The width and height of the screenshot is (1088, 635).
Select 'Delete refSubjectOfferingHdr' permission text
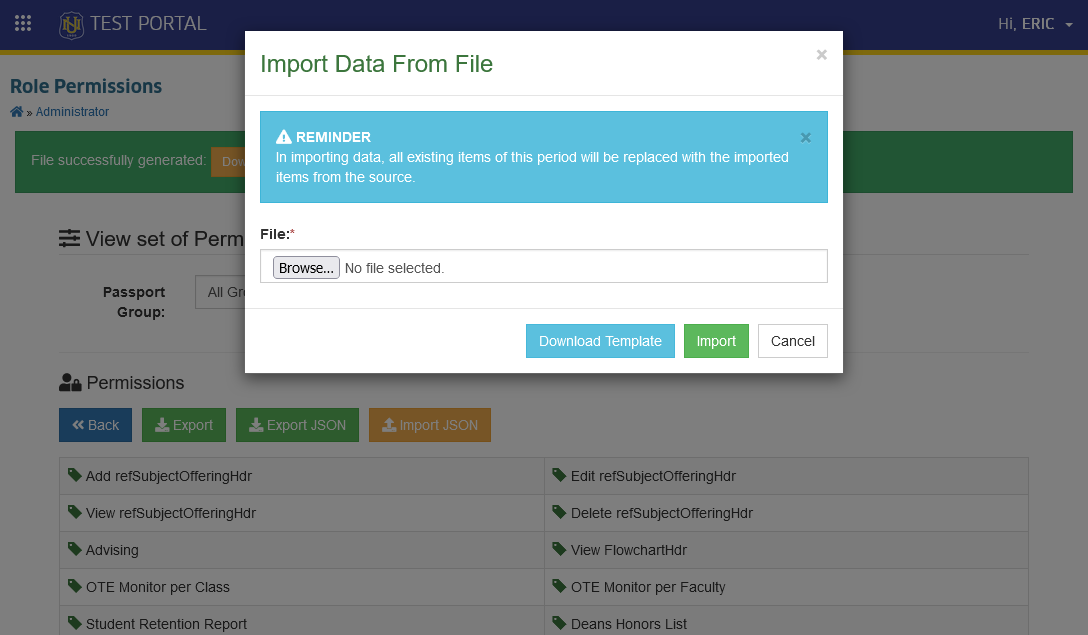[661, 514]
